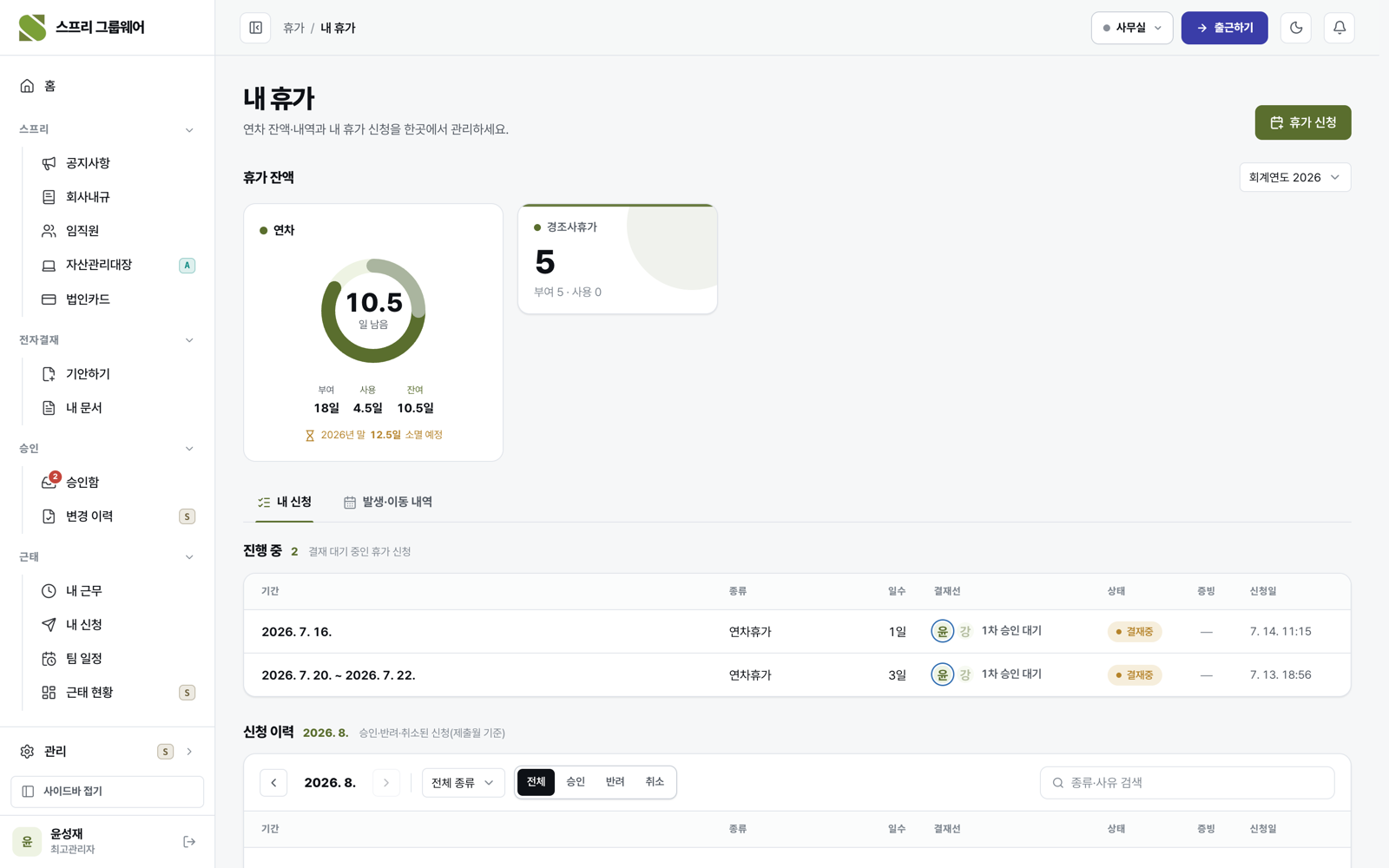Open 승인함 inbox with badge
This screenshot has width=1389, height=868.
coord(118,483)
